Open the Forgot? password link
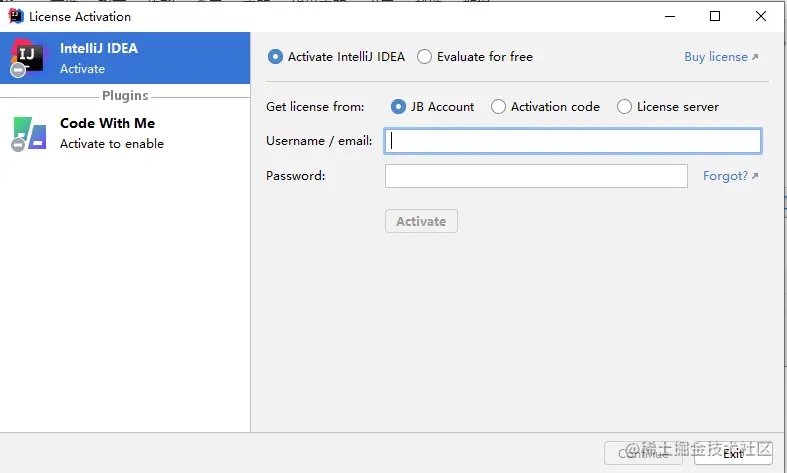This screenshot has height=473, width=787. click(x=730, y=176)
